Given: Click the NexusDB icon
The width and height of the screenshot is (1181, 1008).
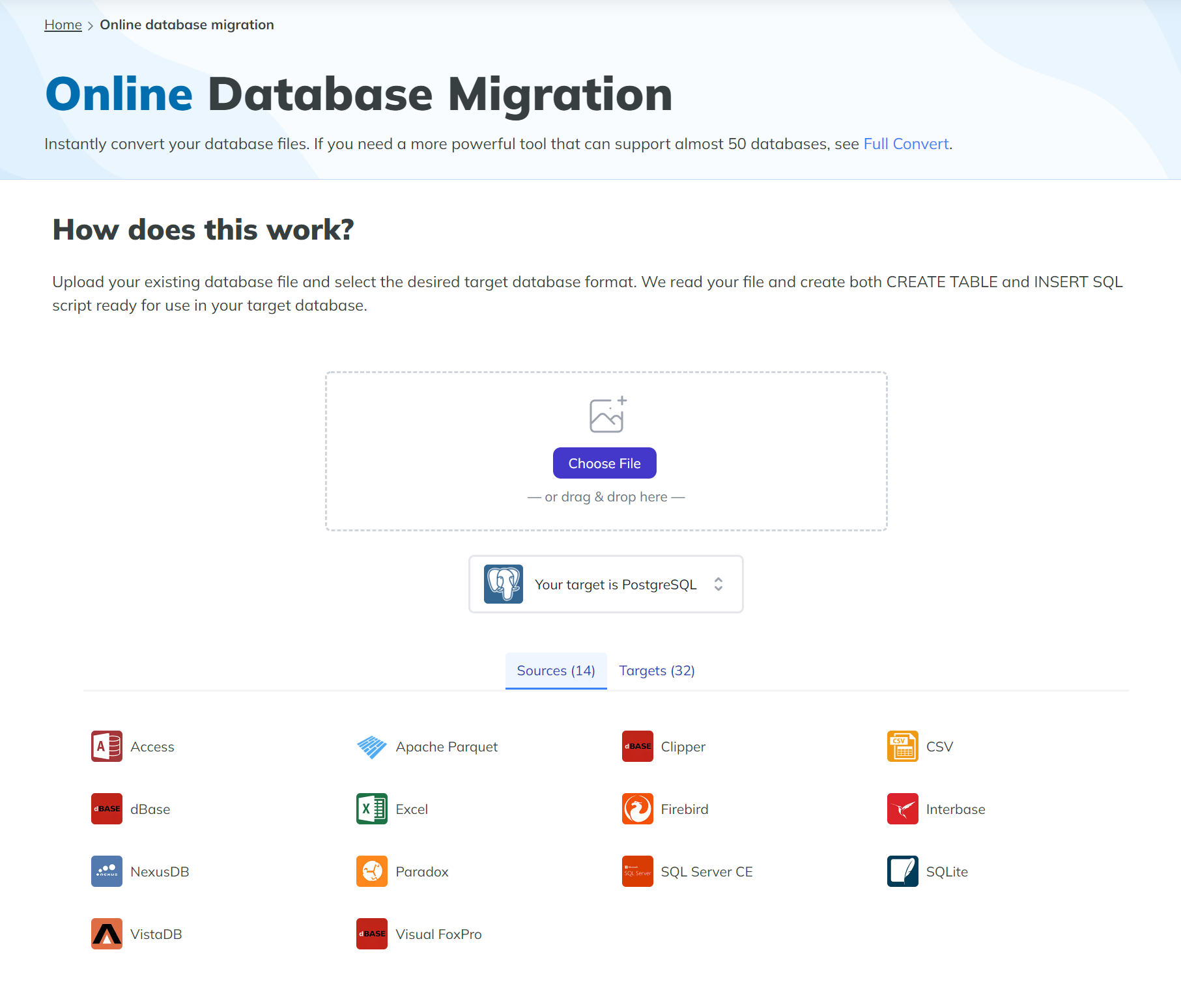Looking at the screenshot, I should pos(107,871).
